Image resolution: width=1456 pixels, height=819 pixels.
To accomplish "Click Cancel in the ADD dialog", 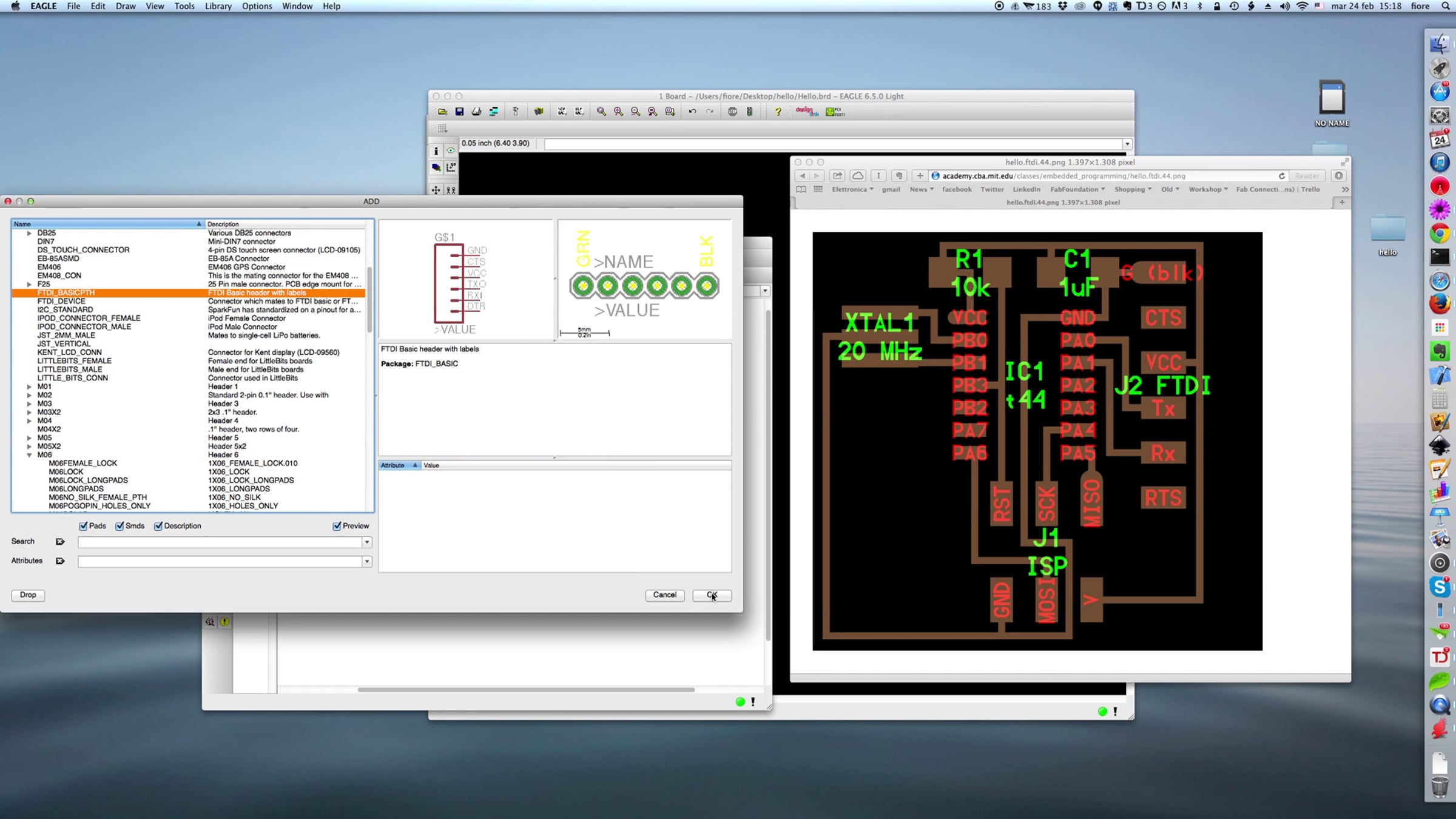I will click(664, 595).
